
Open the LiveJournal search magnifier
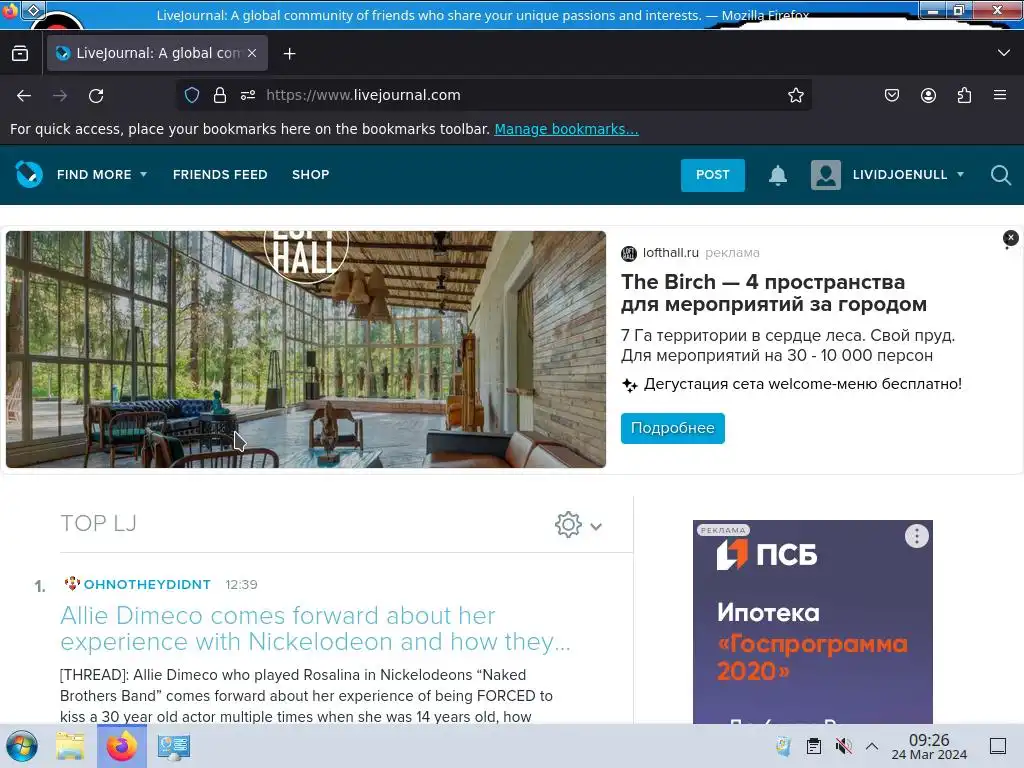[1000, 175]
